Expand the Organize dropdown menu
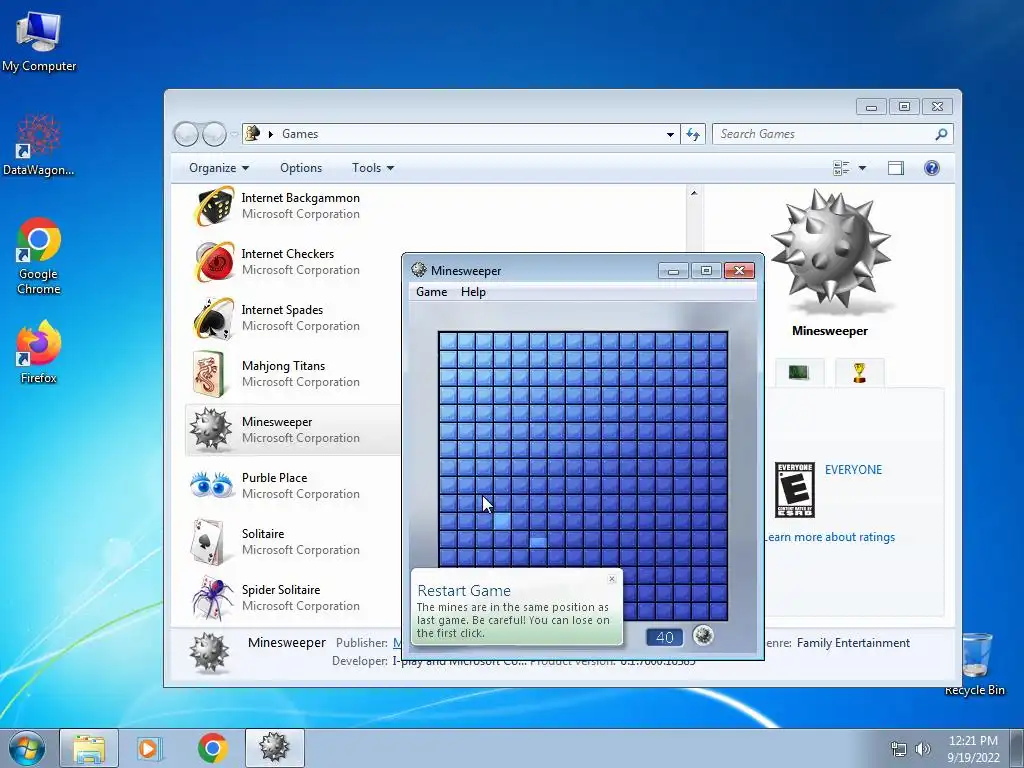Screen dimensions: 1024x768 coord(219,168)
